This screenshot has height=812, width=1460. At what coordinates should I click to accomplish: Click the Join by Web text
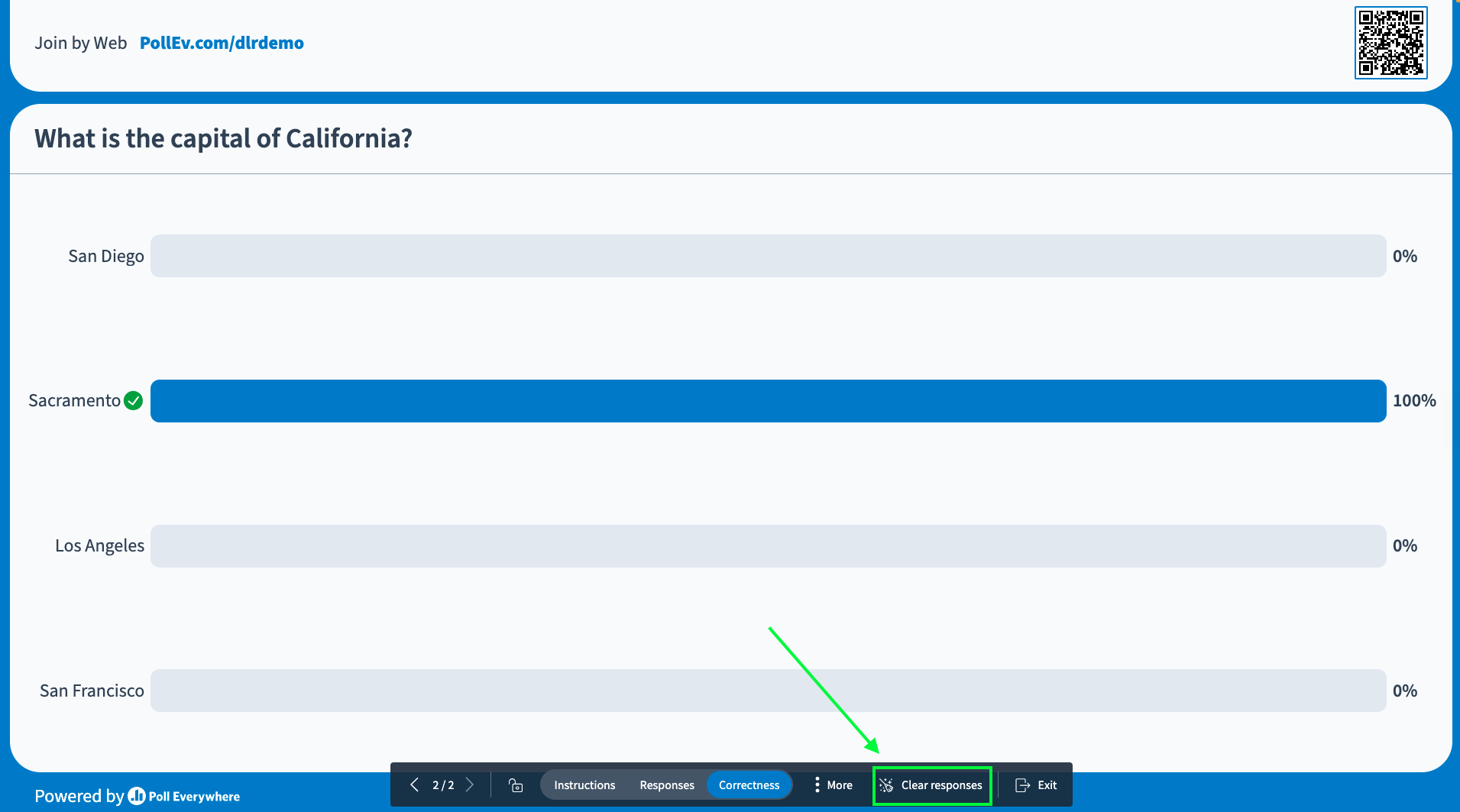[x=81, y=43]
